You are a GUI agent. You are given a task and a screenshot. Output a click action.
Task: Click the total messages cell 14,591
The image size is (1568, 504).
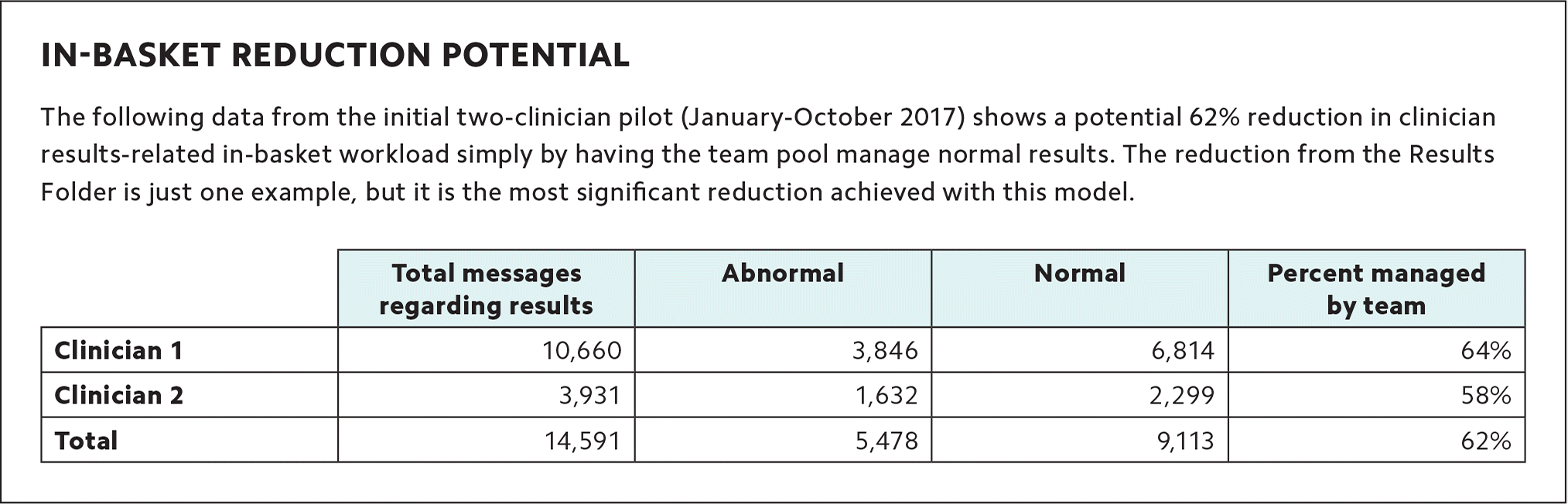point(582,441)
